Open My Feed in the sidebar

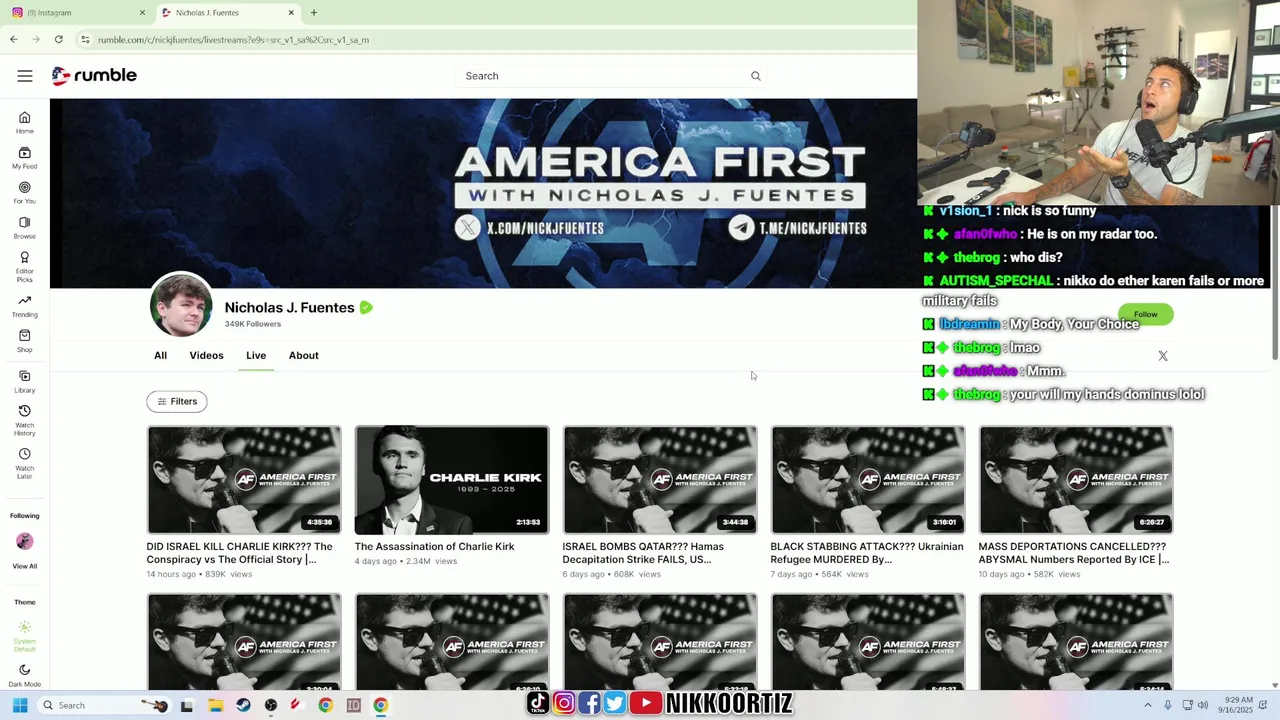click(24, 157)
